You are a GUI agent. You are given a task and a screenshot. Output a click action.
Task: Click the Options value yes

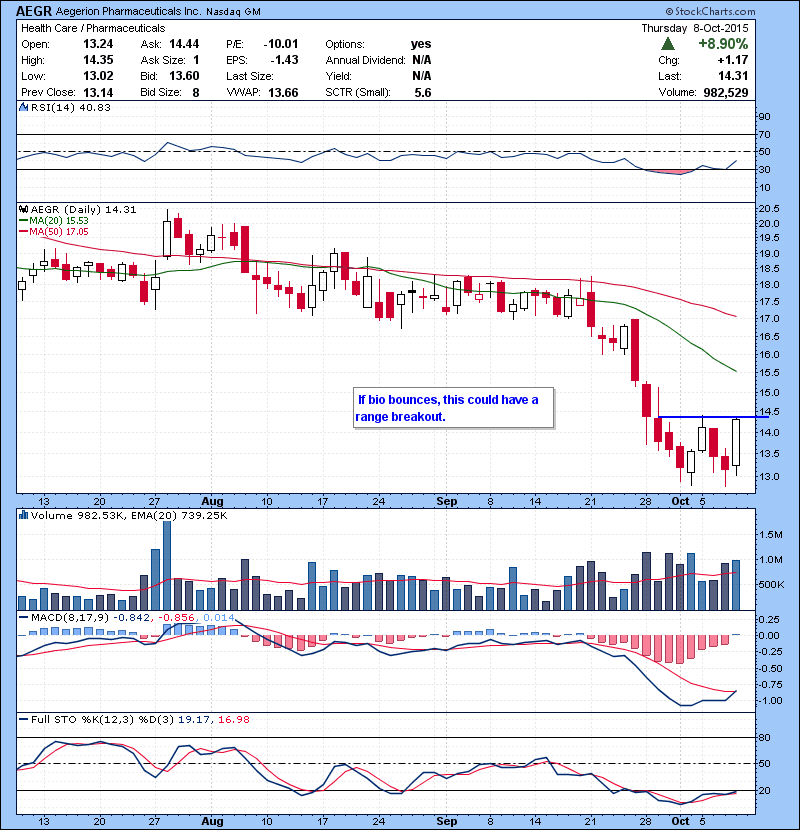point(421,44)
